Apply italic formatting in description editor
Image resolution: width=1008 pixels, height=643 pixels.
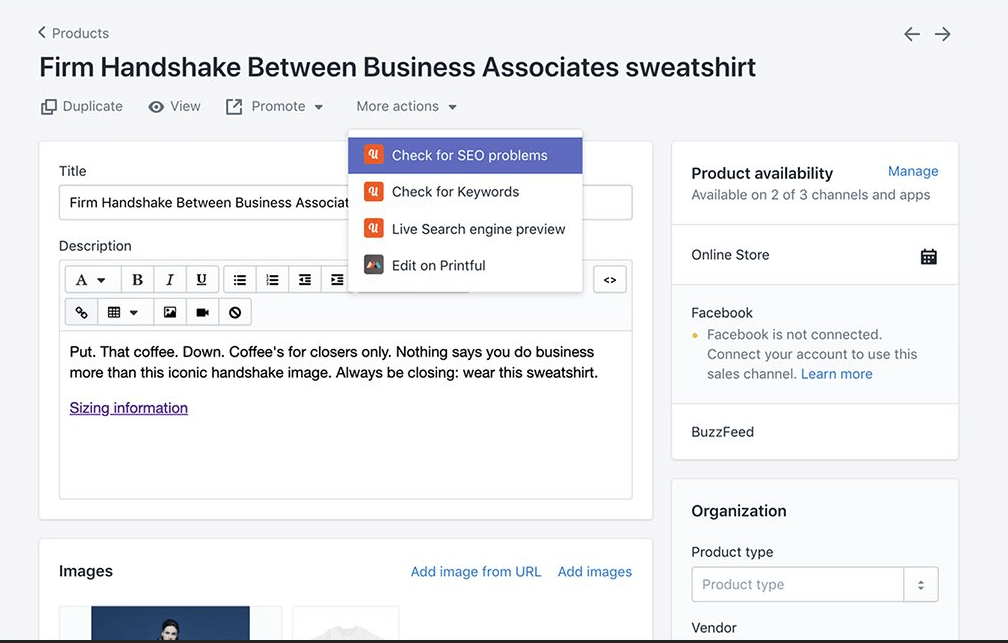click(170, 280)
